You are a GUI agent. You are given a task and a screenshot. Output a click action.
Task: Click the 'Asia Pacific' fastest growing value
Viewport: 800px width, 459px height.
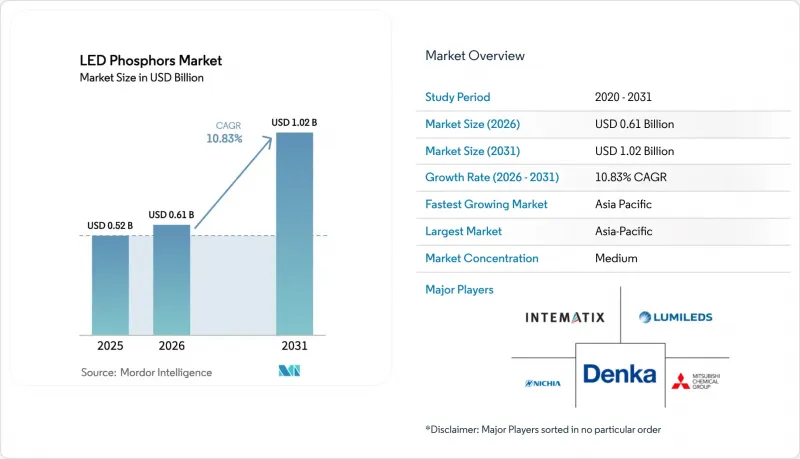click(623, 204)
